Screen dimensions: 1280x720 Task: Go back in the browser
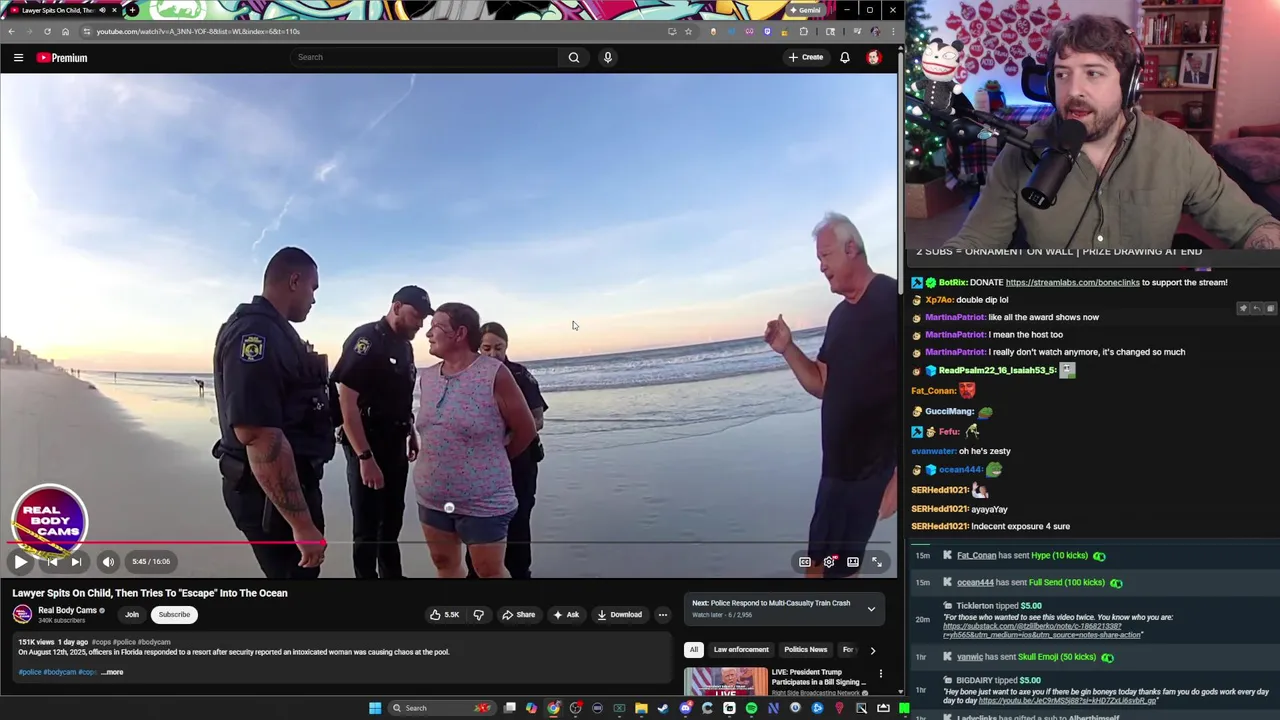point(11,31)
